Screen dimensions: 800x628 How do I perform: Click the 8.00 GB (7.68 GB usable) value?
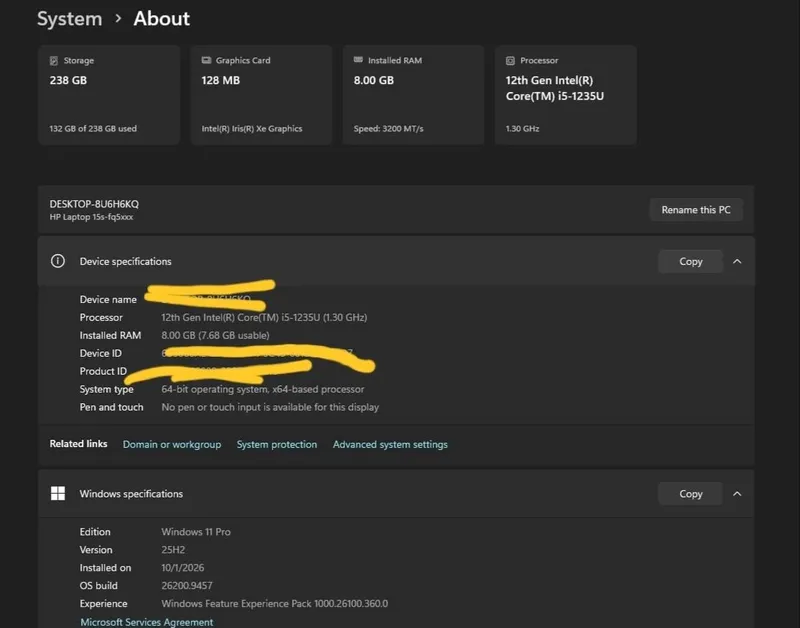click(215, 335)
